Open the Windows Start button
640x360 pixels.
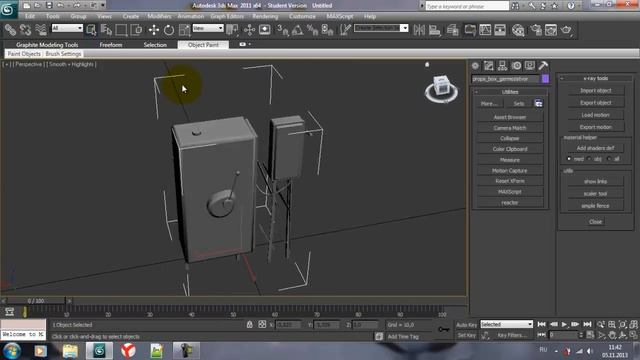pos(11,351)
